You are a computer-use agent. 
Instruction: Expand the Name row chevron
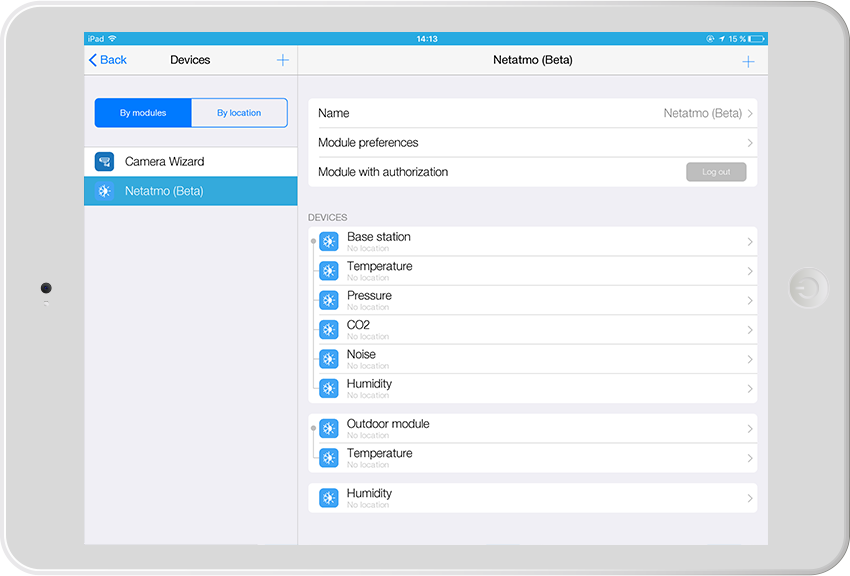tap(750, 114)
